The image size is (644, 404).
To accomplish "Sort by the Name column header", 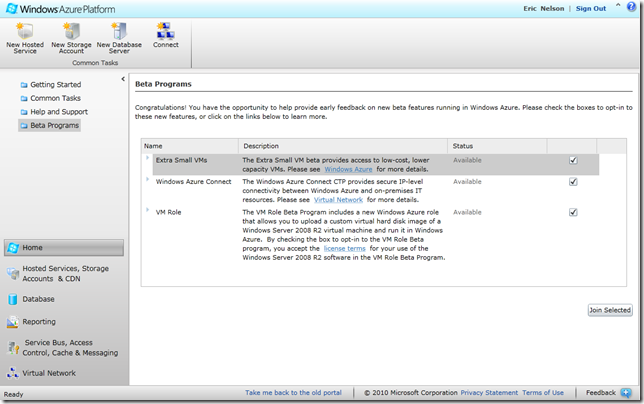I will (189, 146).
